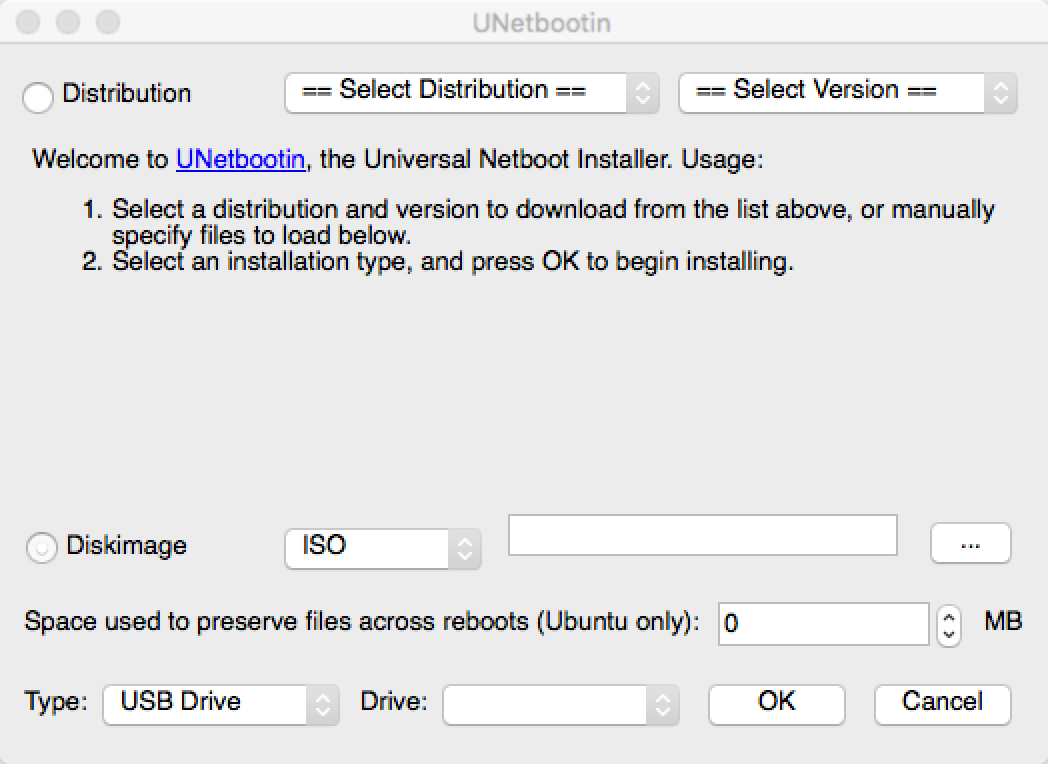The width and height of the screenshot is (1048, 764).
Task: Click the UNetbootin hyperlink
Action: click(x=241, y=160)
